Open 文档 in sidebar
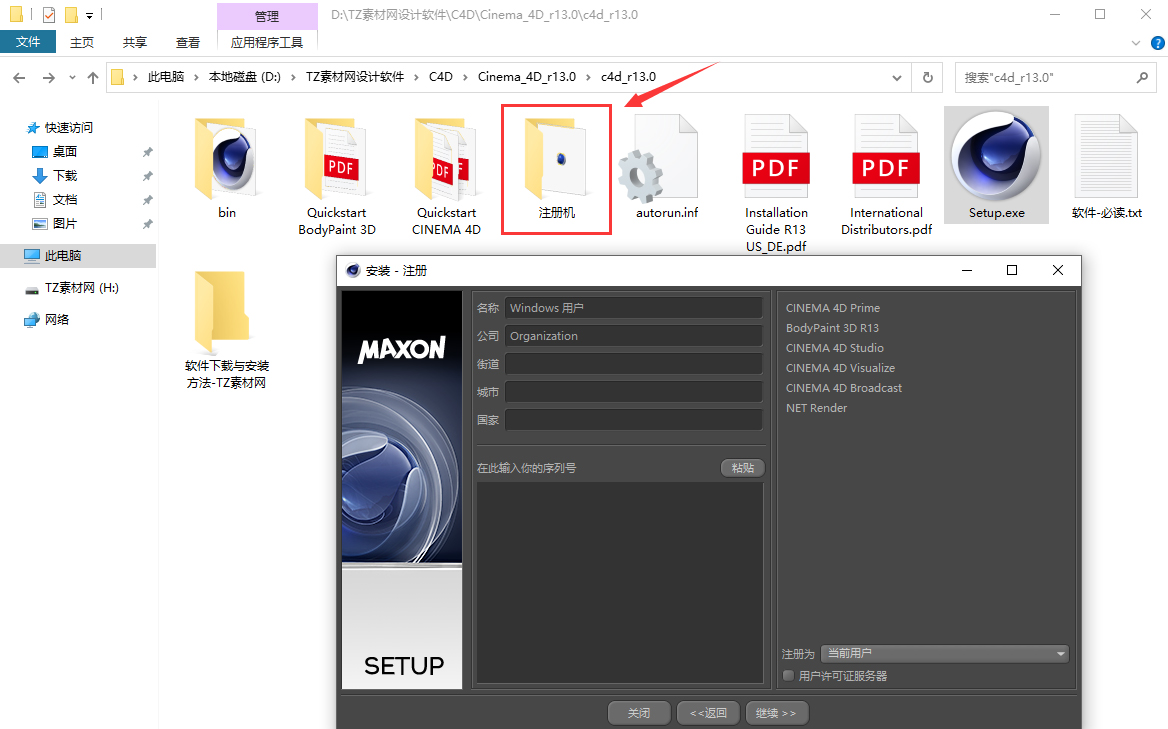This screenshot has width=1168, height=729. pos(64,200)
